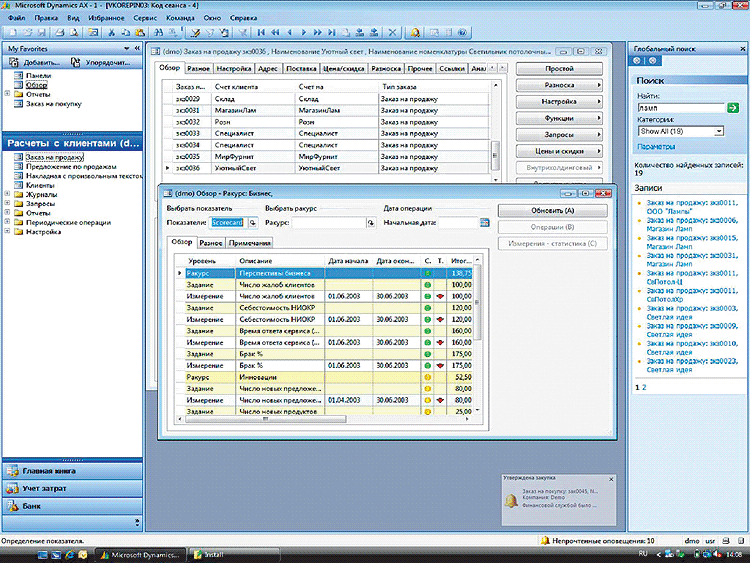Switch to Адрес tab in order window
Viewport: 750px width, 563px height.
tap(268, 68)
